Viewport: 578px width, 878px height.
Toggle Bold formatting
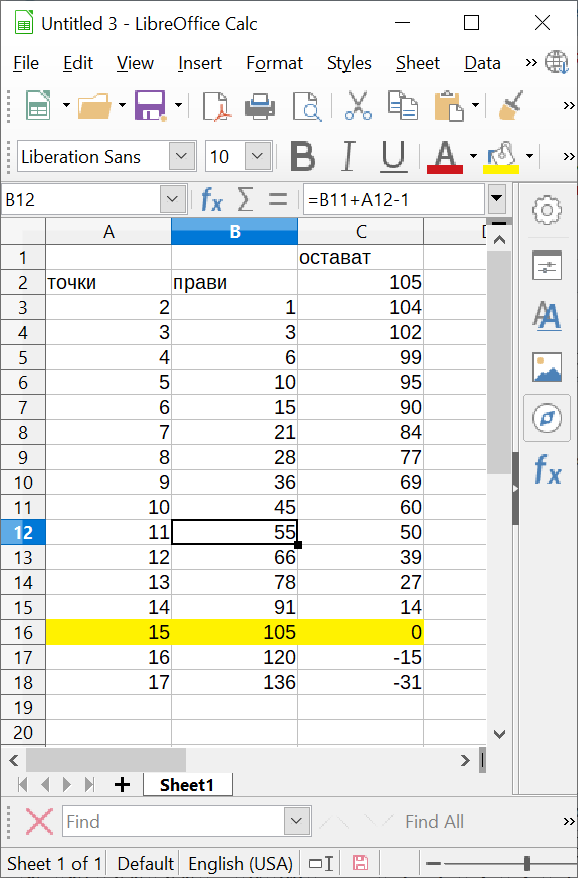[x=302, y=156]
